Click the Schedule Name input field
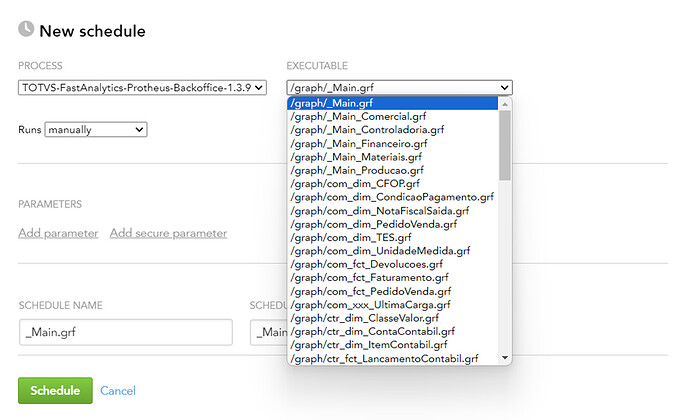690x420 pixels. (125, 333)
